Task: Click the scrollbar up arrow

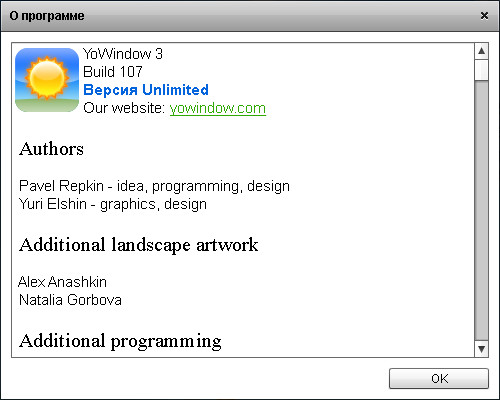Action: tap(481, 51)
